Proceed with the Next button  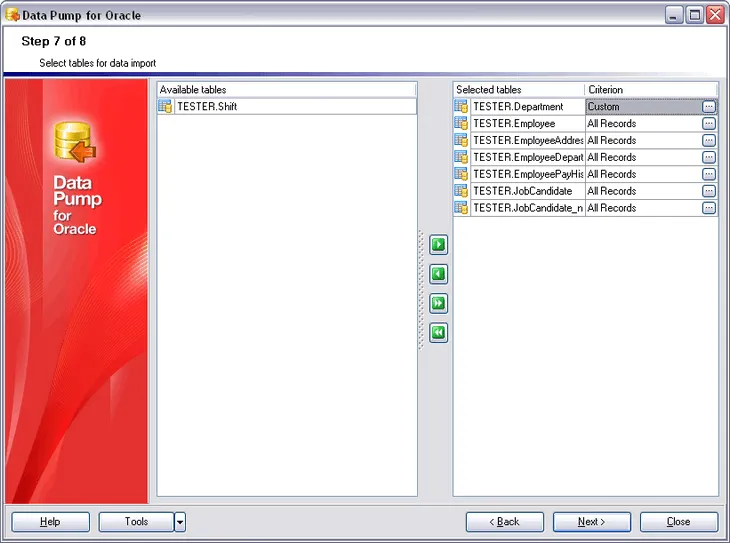592,522
